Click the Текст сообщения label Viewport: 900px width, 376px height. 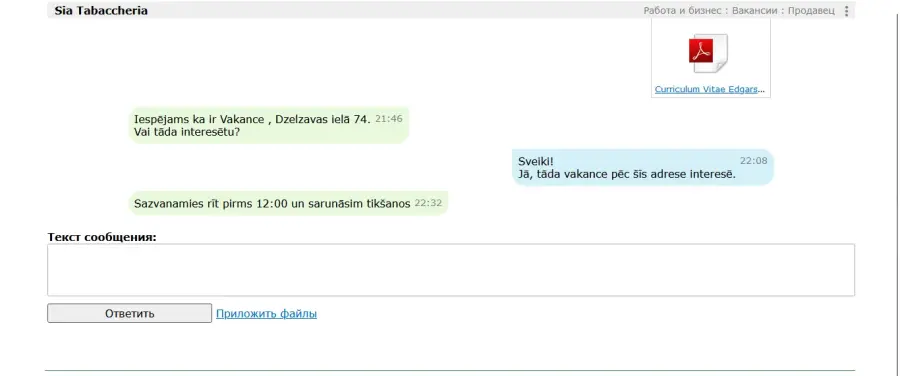point(102,237)
